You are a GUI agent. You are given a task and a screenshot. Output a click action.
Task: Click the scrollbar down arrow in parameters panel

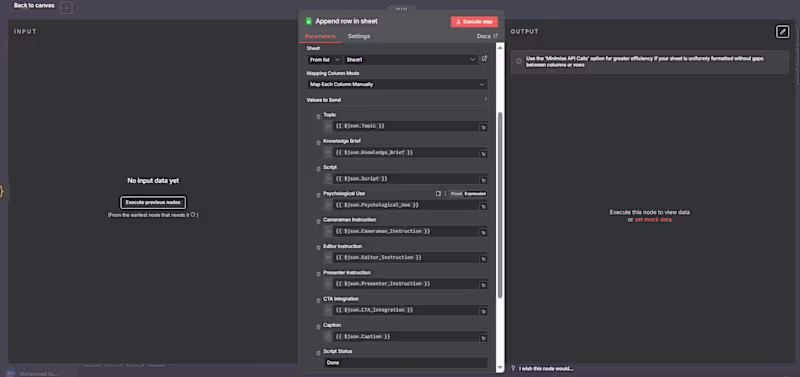click(x=500, y=368)
